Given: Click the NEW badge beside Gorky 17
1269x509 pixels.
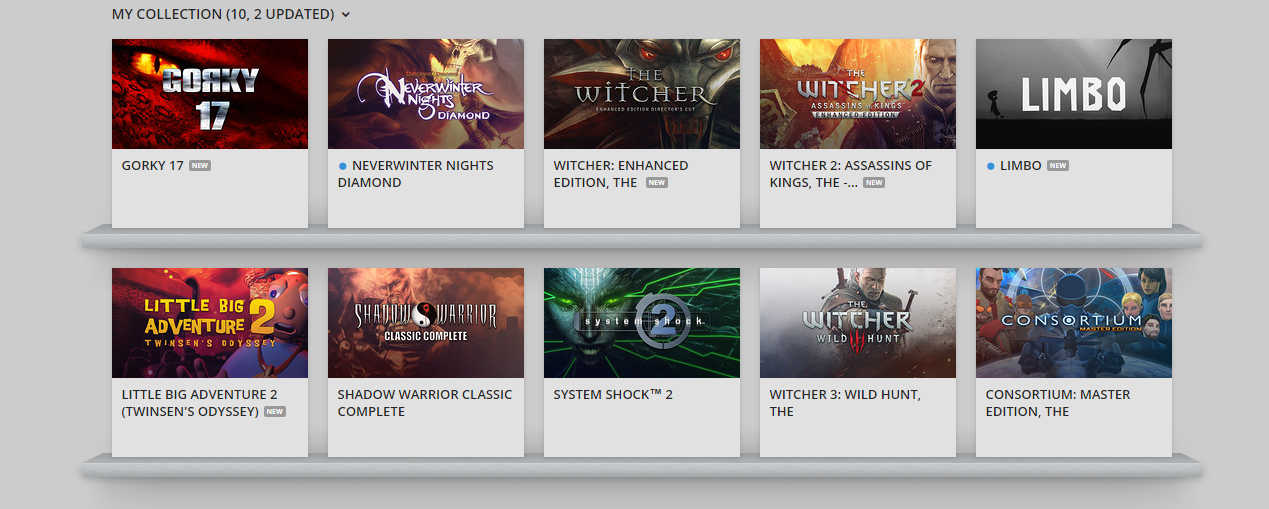Looking at the screenshot, I should click(200, 166).
